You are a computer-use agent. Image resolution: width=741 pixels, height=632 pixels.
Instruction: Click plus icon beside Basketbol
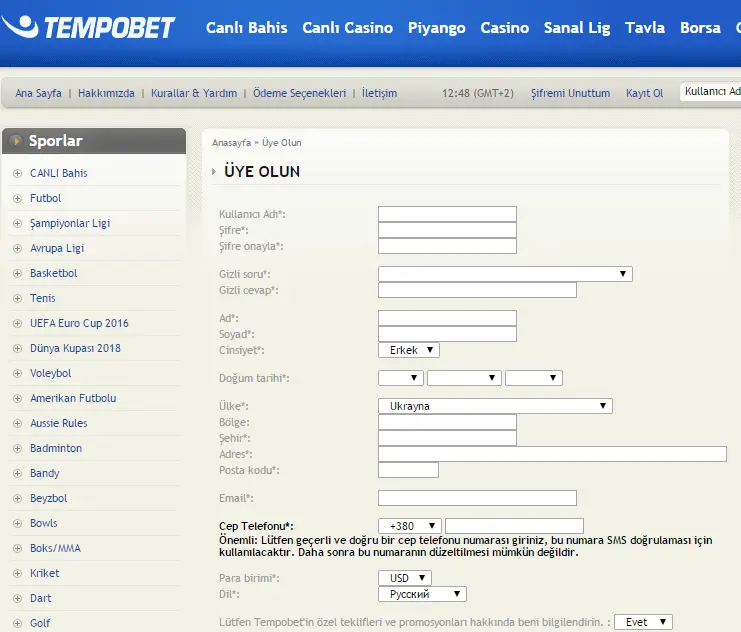(17, 274)
